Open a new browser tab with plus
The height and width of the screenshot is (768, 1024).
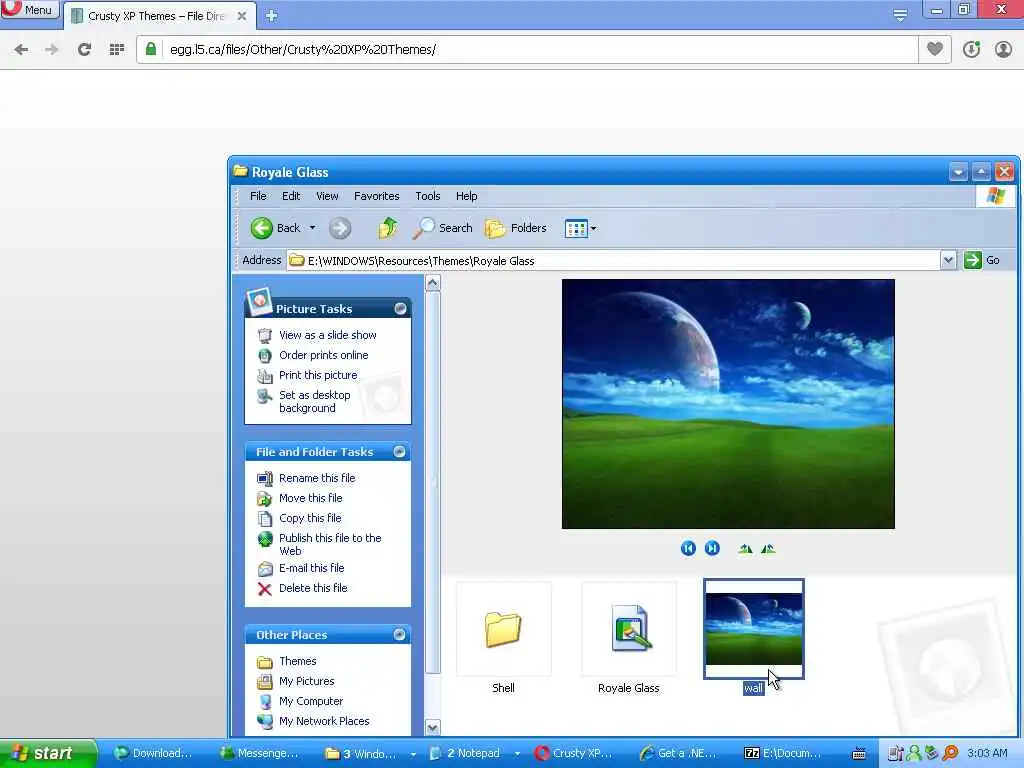pos(272,16)
